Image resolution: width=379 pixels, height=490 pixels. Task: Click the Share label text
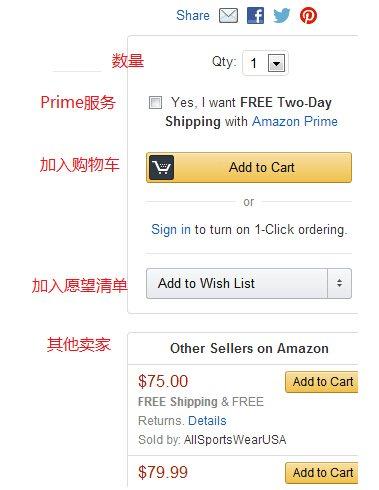pos(193,16)
